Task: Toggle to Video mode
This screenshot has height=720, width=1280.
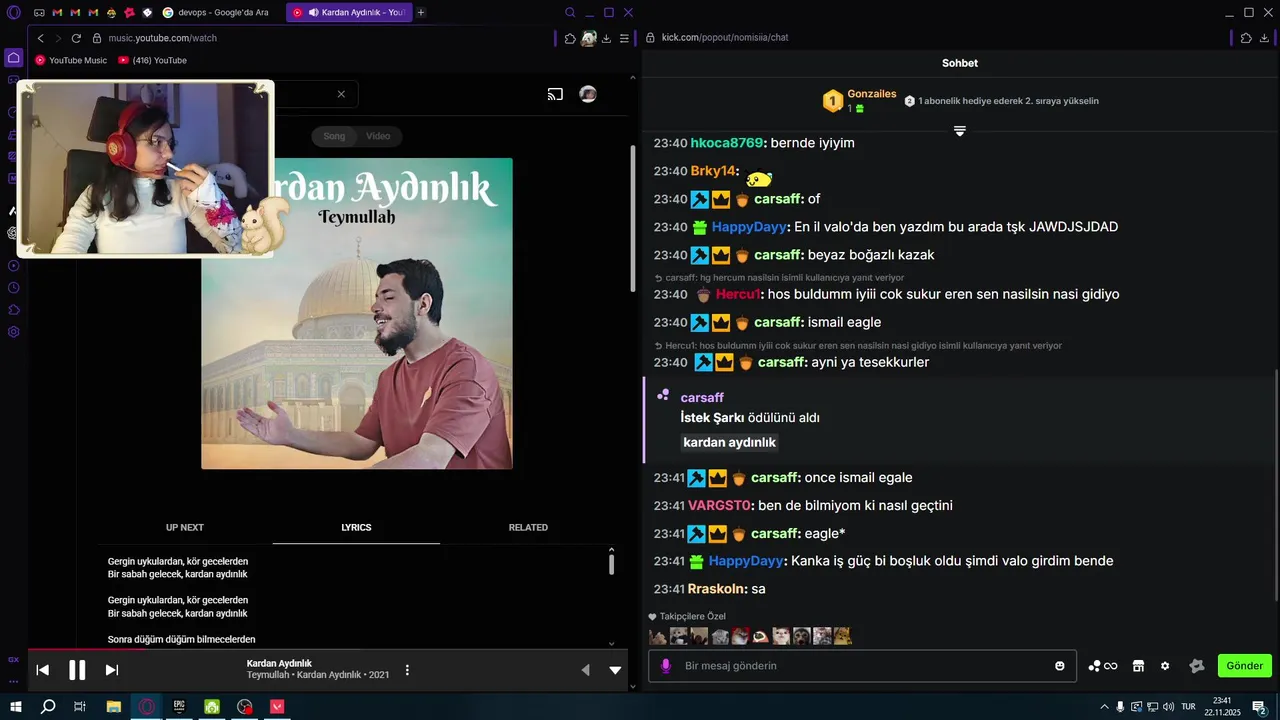Action: coord(378,136)
